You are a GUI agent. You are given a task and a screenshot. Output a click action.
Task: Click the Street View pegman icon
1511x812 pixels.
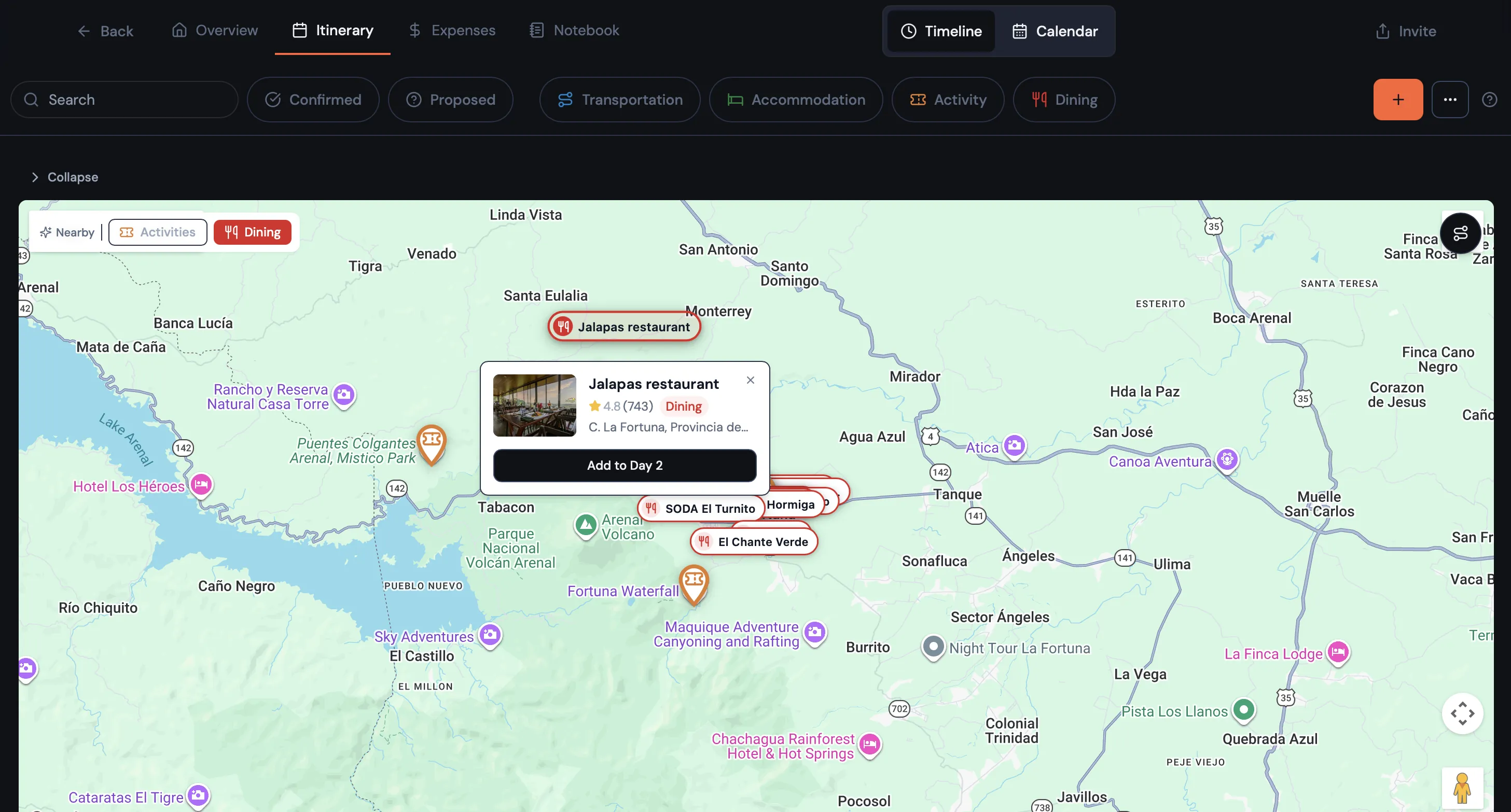[x=1462, y=788]
